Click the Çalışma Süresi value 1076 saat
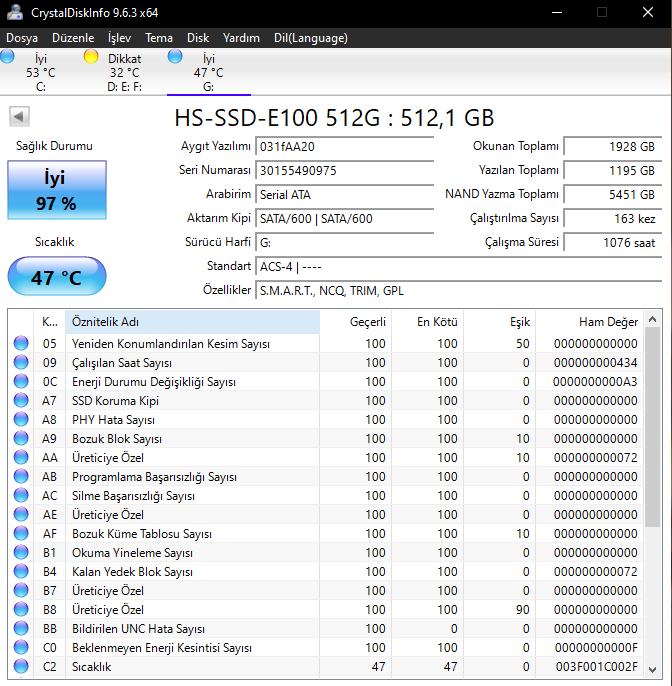The height and width of the screenshot is (686, 672). coord(612,242)
